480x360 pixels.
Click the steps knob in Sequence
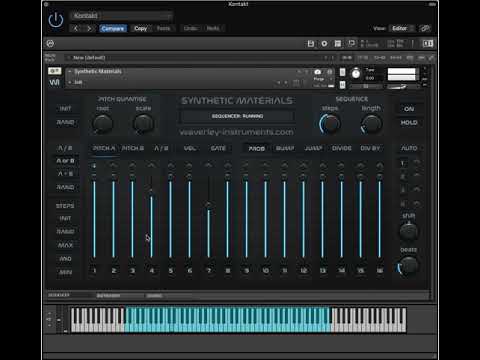(x=330, y=124)
